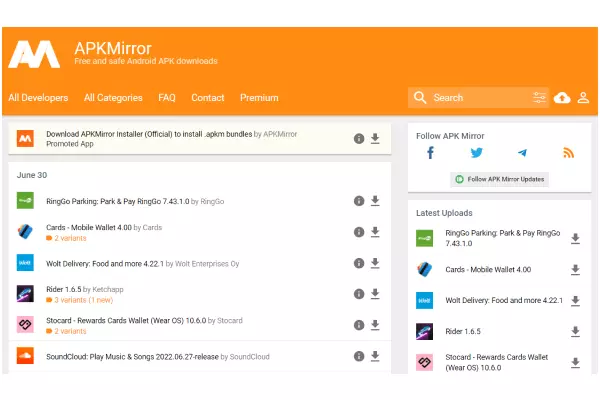Open the RSS feed icon
The width and height of the screenshot is (600, 400).
pos(569,153)
